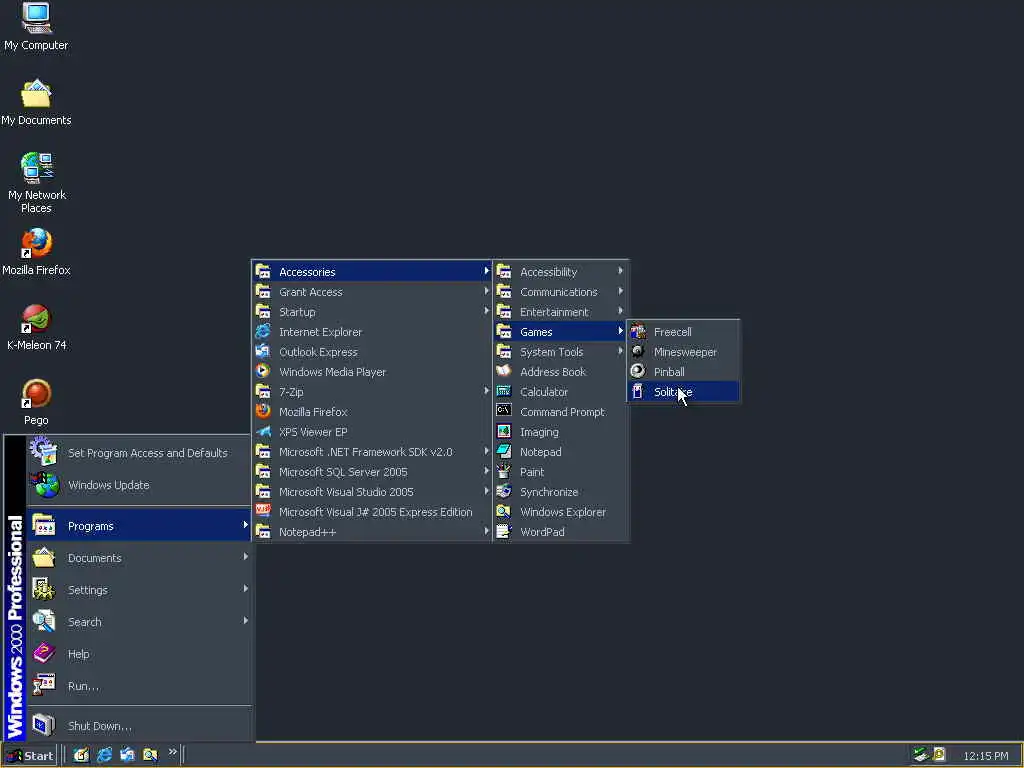This screenshot has height=768, width=1024.
Task: Launch Notepad from Accessories menu
Action: (560, 451)
